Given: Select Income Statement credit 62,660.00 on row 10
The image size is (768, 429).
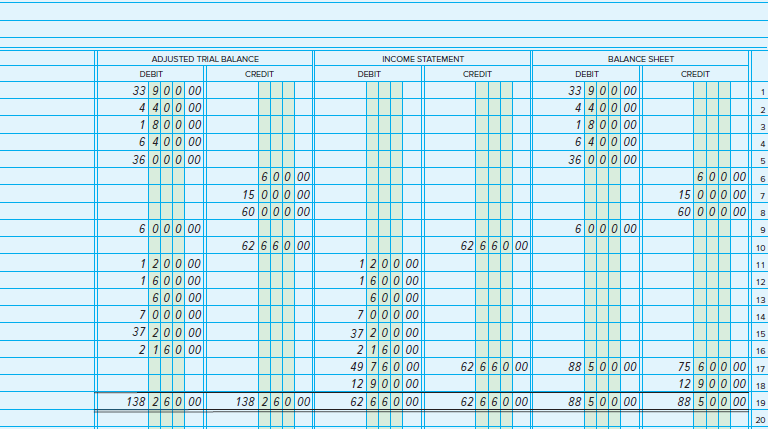Looking at the screenshot, I should pos(492,245).
